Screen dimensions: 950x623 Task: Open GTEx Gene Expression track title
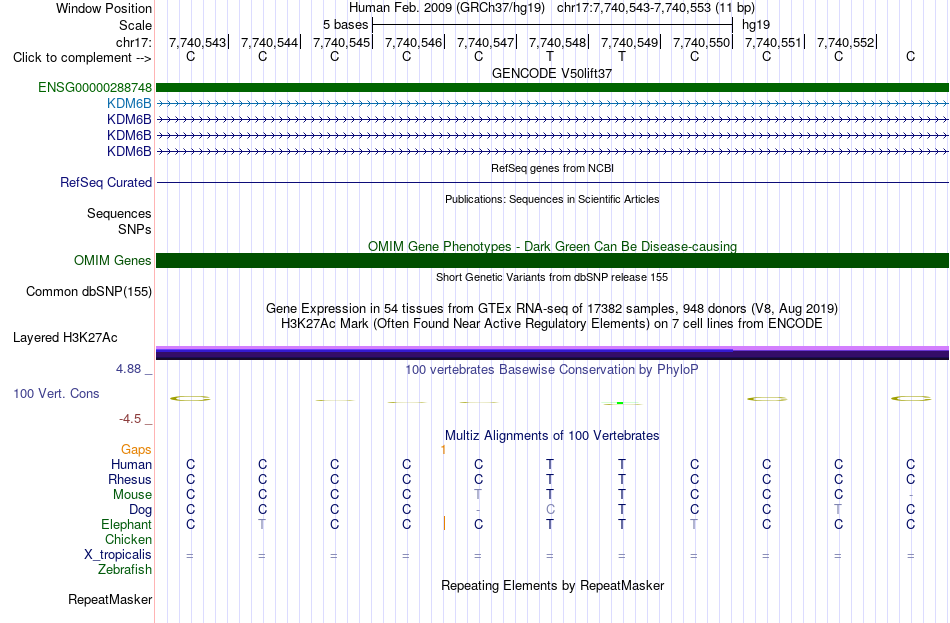coord(552,308)
